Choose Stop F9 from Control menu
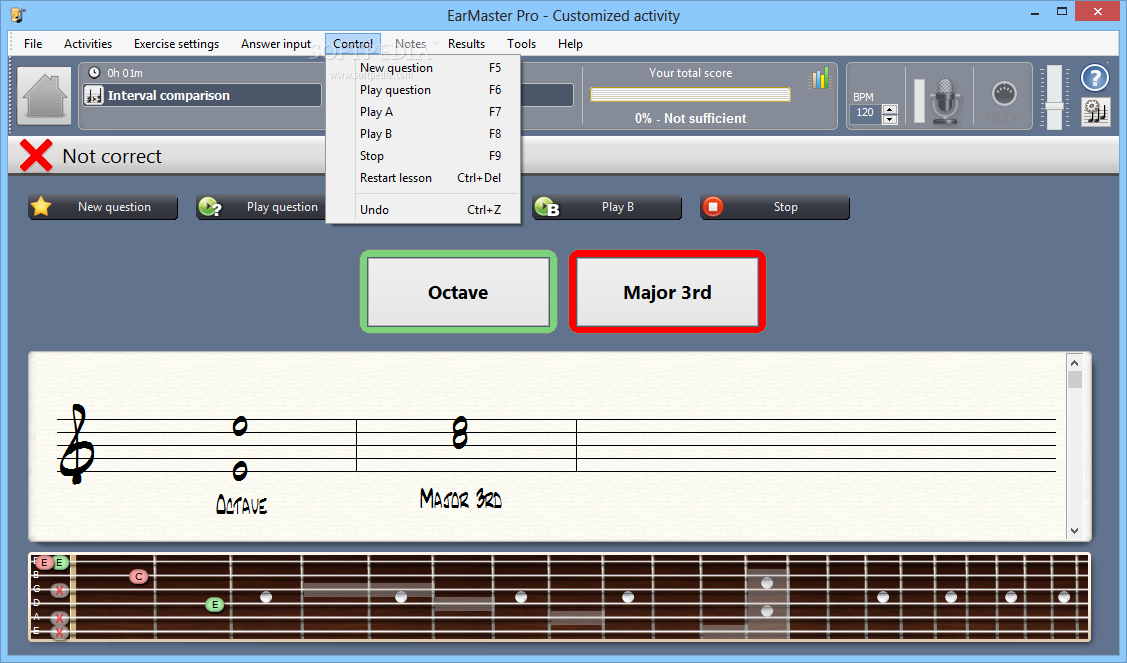1127x663 pixels. [x=423, y=155]
